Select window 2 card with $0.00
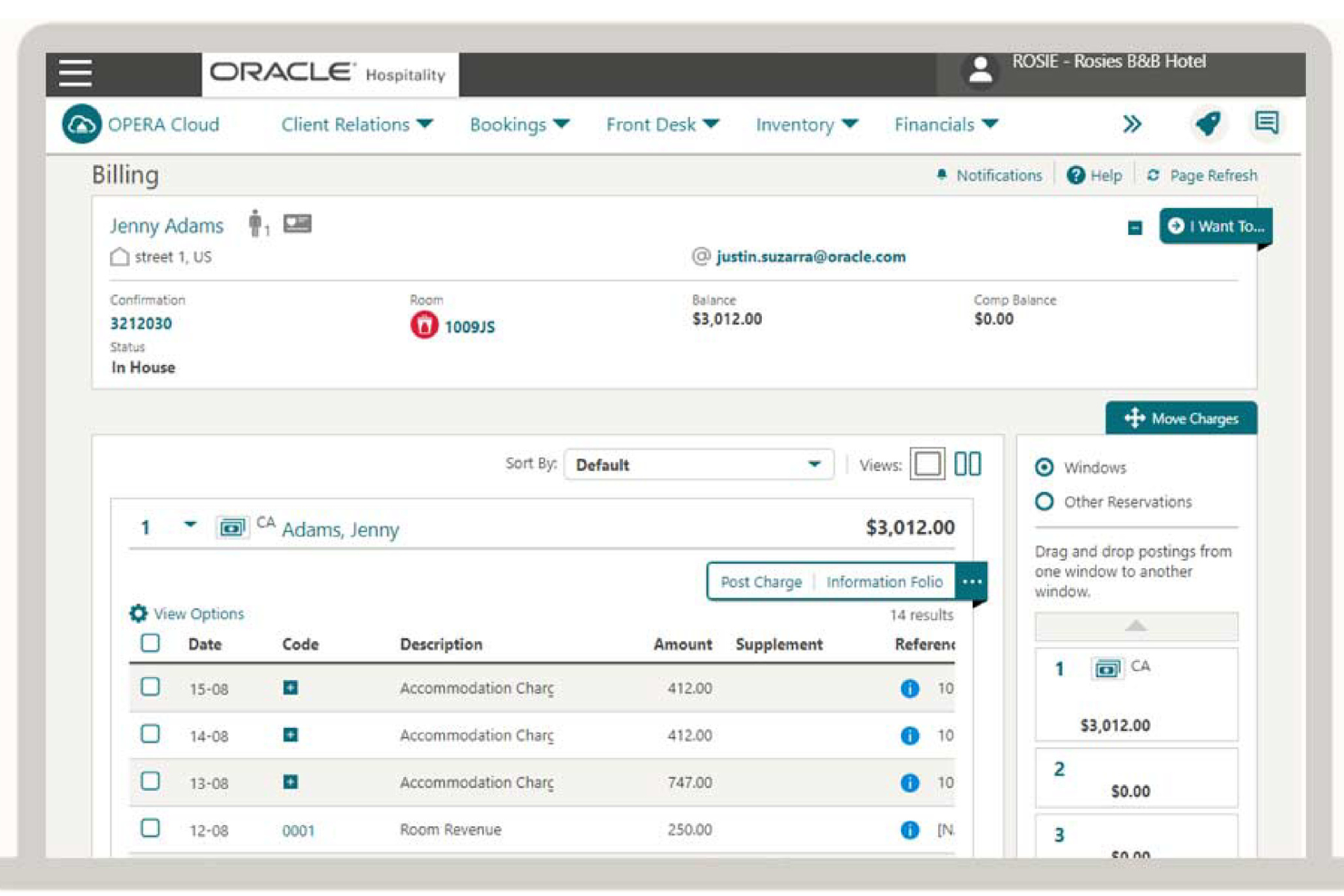This screenshot has width=1344, height=896. coord(1136,778)
